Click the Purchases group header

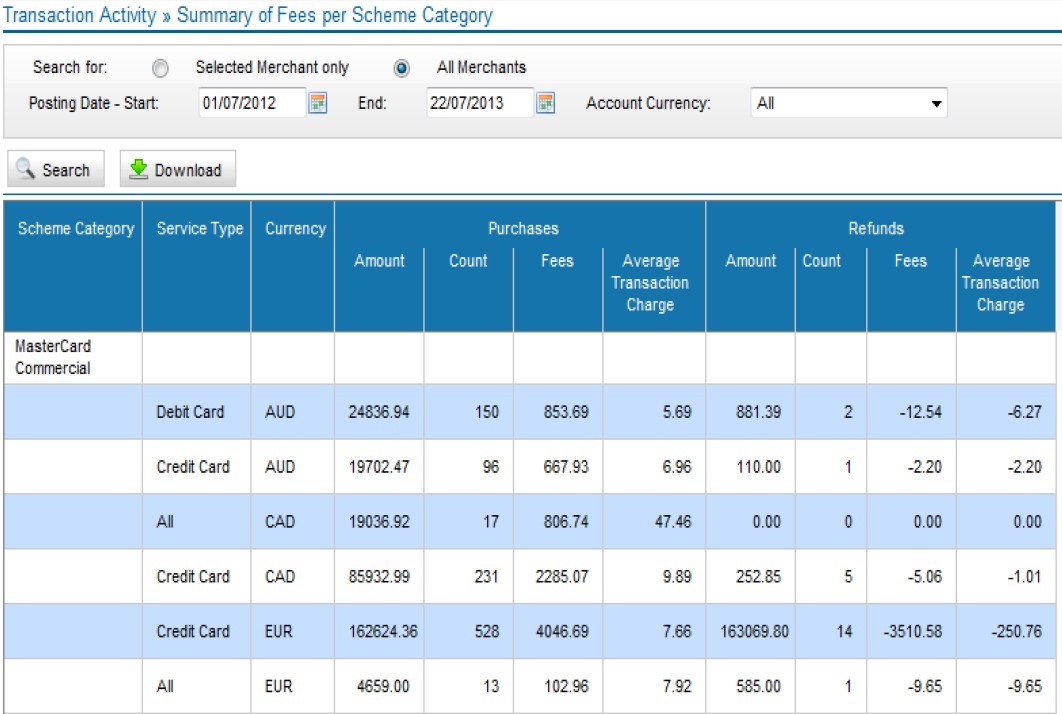pyautogui.click(x=524, y=228)
